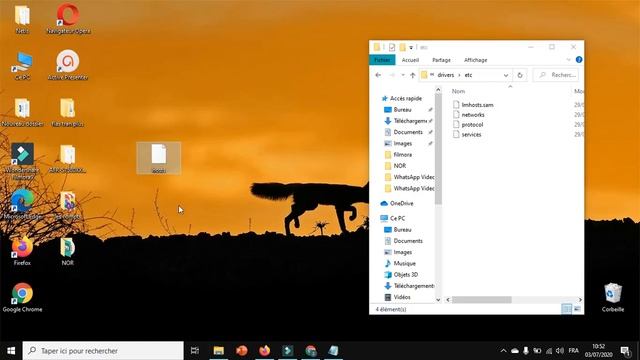Select the networks file

(469, 115)
